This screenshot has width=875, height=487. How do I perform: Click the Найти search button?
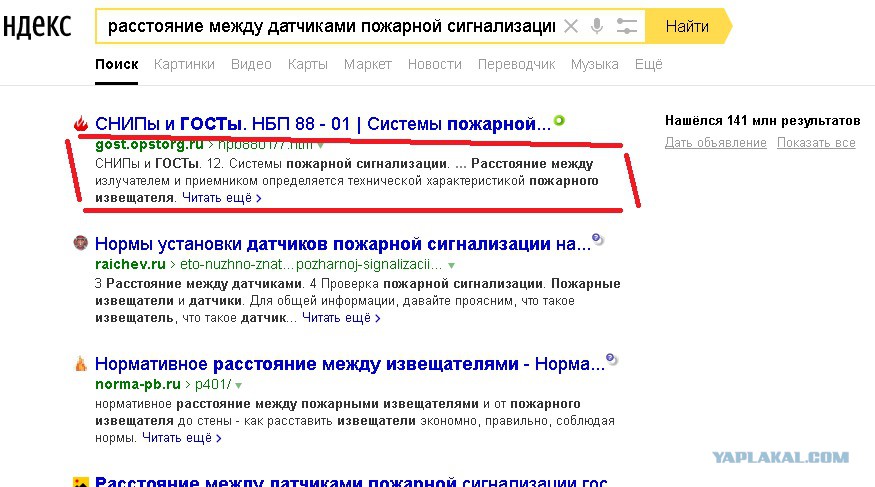tap(688, 26)
